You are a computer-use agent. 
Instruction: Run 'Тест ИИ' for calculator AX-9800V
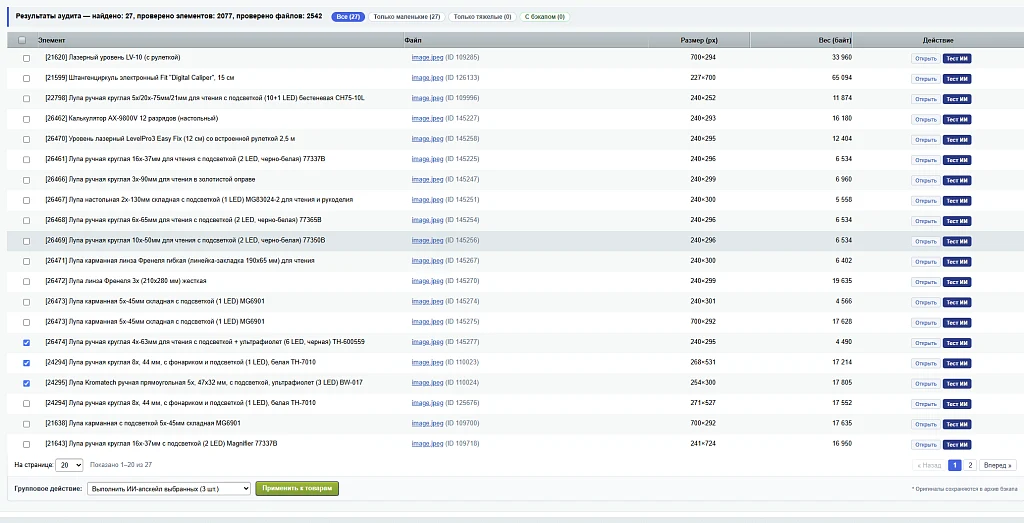point(957,119)
